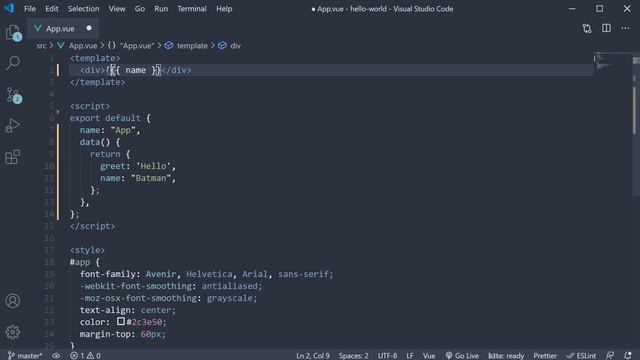Open the Edit menu
Image resolution: width=640 pixels, height=360 pixels.
tap(51, 9)
